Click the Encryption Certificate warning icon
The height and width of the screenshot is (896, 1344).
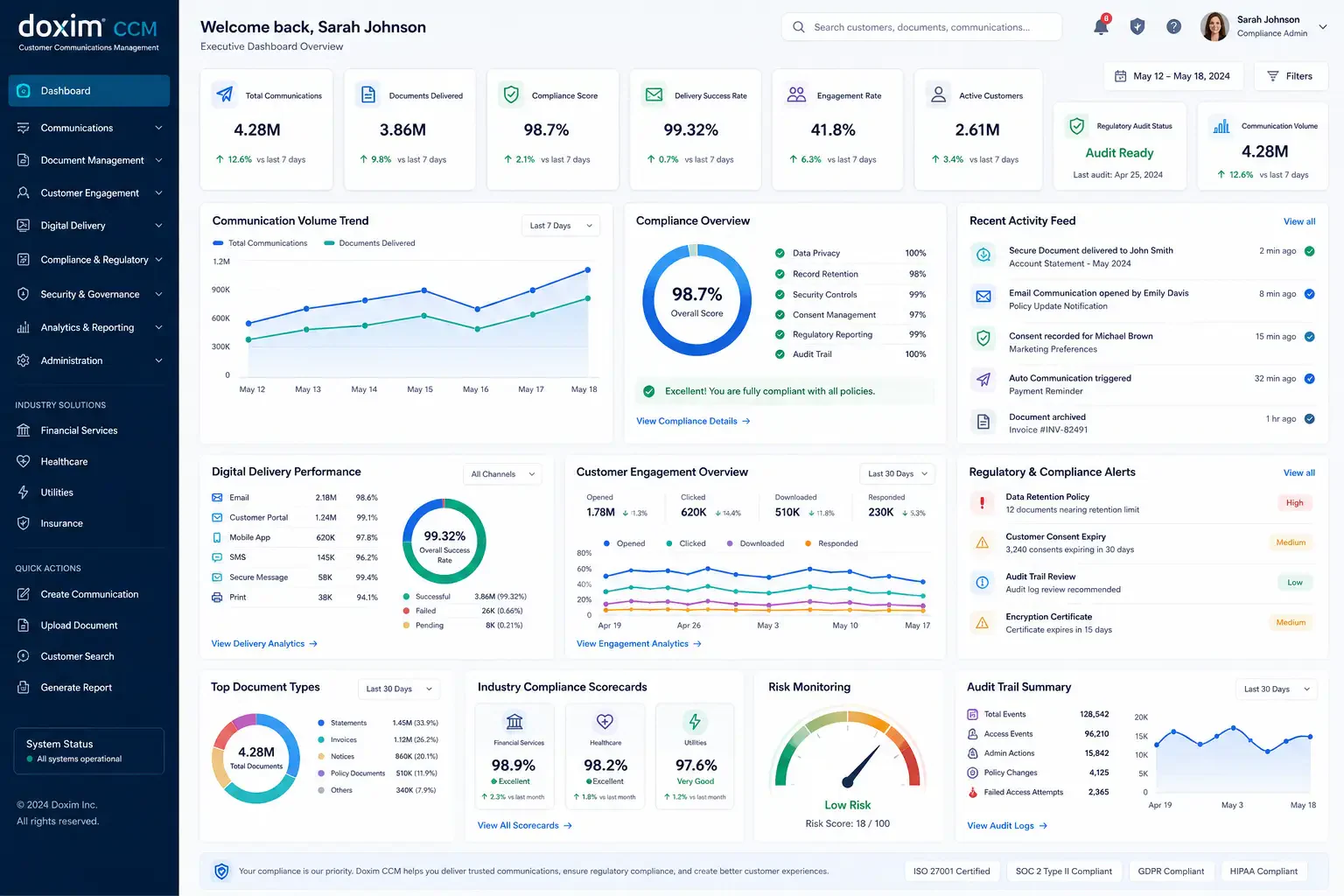click(x=982, y=622)
